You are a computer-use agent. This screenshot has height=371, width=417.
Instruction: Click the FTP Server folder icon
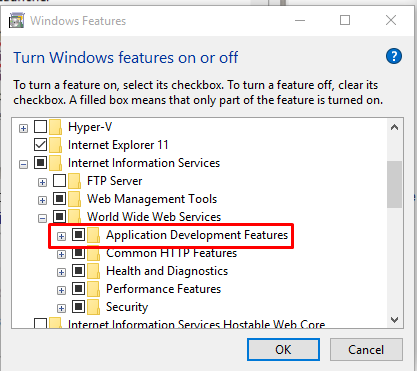pos(75,181)
